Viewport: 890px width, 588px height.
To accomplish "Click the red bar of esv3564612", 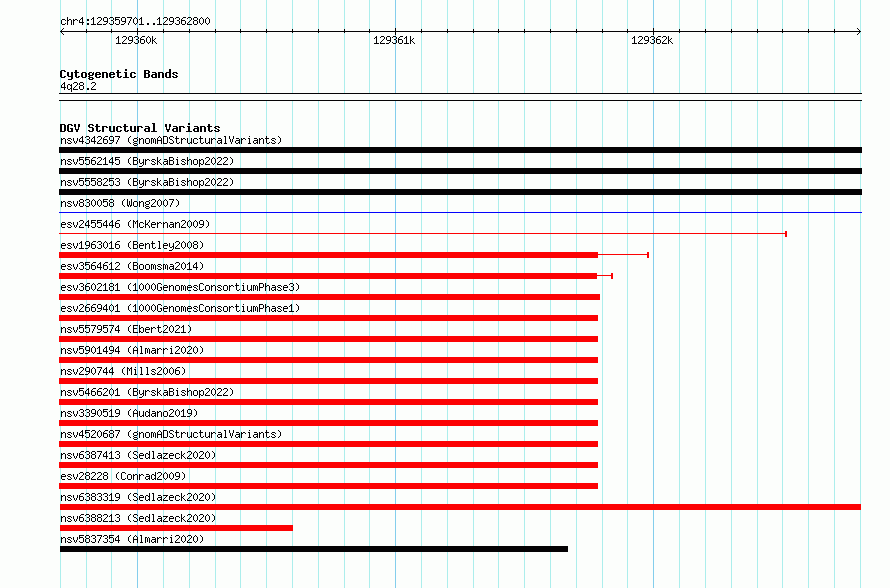I will point(328,276).
